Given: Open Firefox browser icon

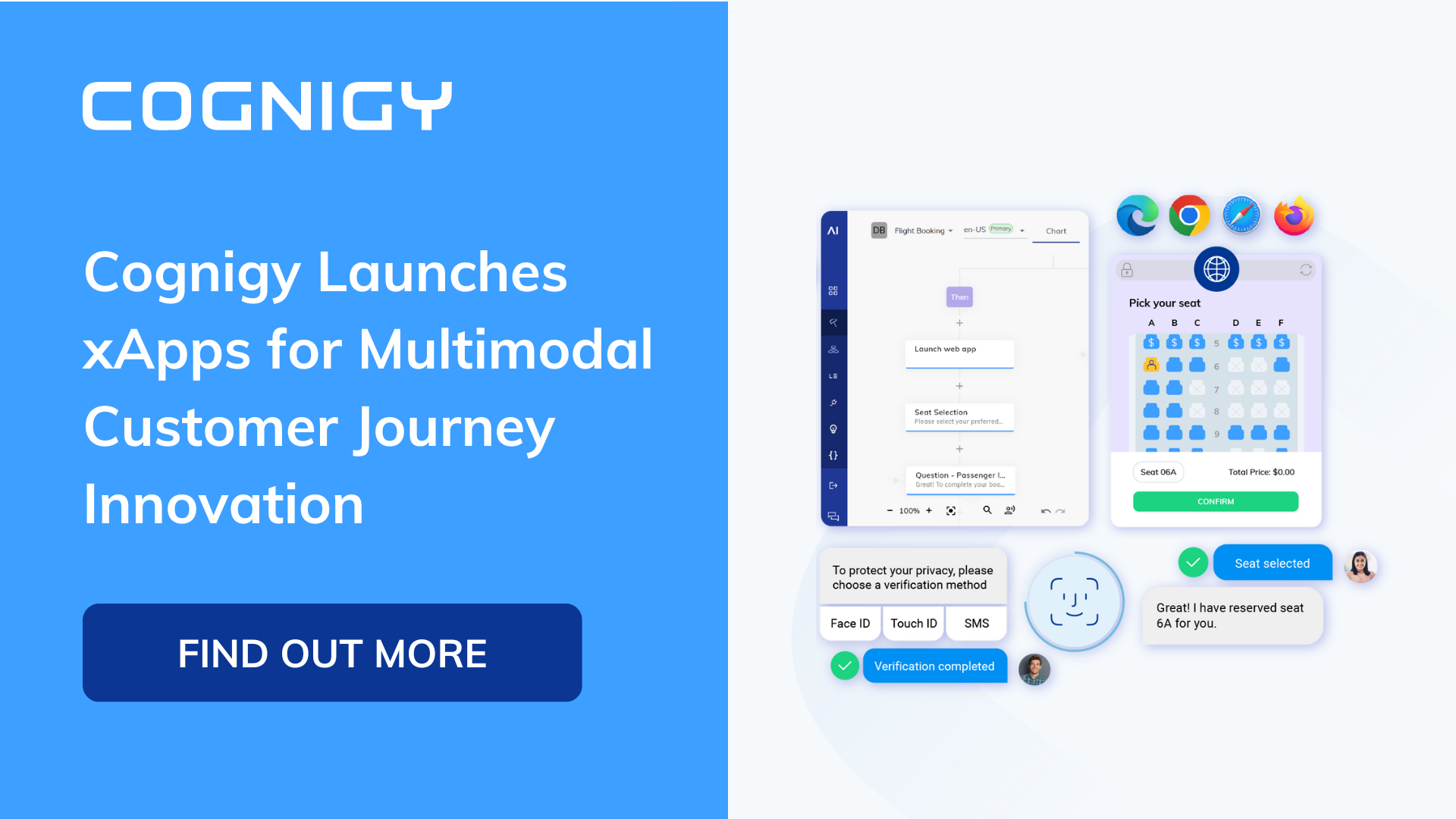Looking at the screenshot, I should click(1295, 215).
